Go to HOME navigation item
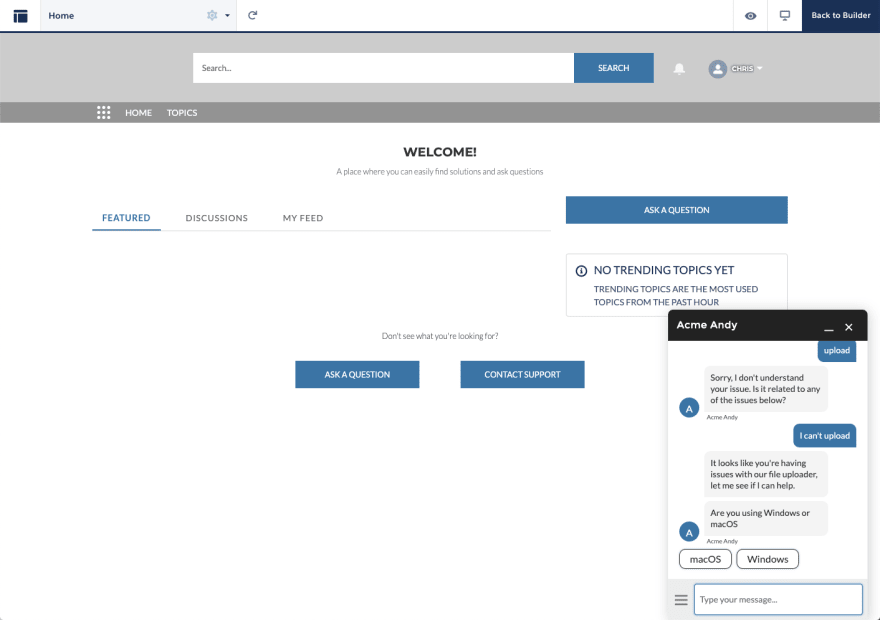The width and height of the screenshot is (880, 620). pos(138,113)
